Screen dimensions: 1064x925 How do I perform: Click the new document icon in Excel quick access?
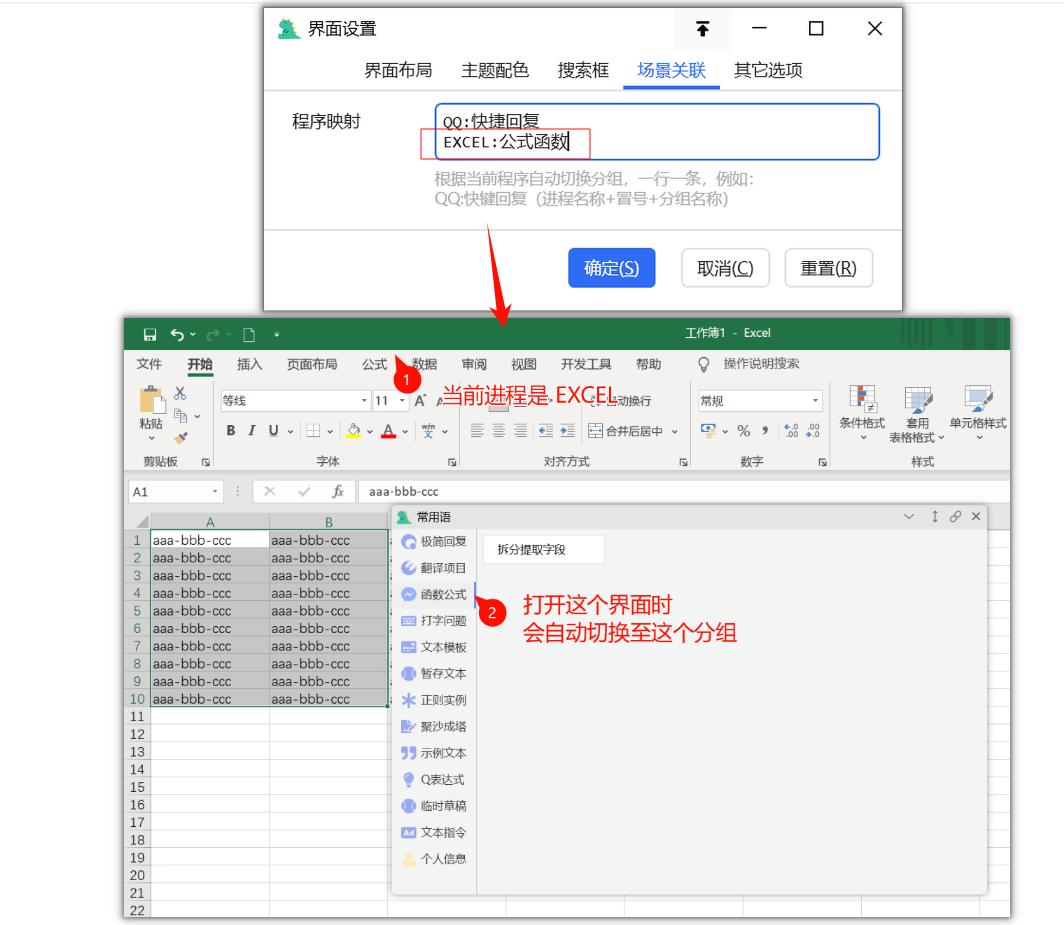249,334
